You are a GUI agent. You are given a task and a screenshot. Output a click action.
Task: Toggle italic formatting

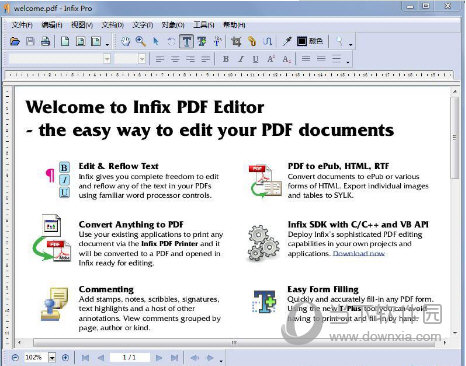coord(241,59)
